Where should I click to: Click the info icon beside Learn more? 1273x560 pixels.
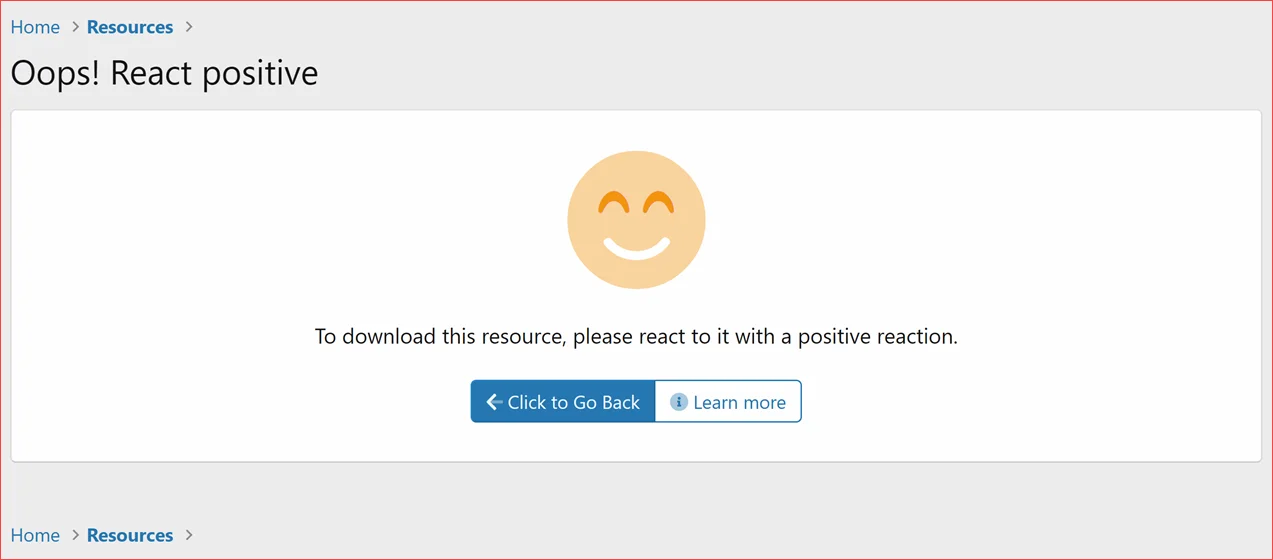pos(678,402)
